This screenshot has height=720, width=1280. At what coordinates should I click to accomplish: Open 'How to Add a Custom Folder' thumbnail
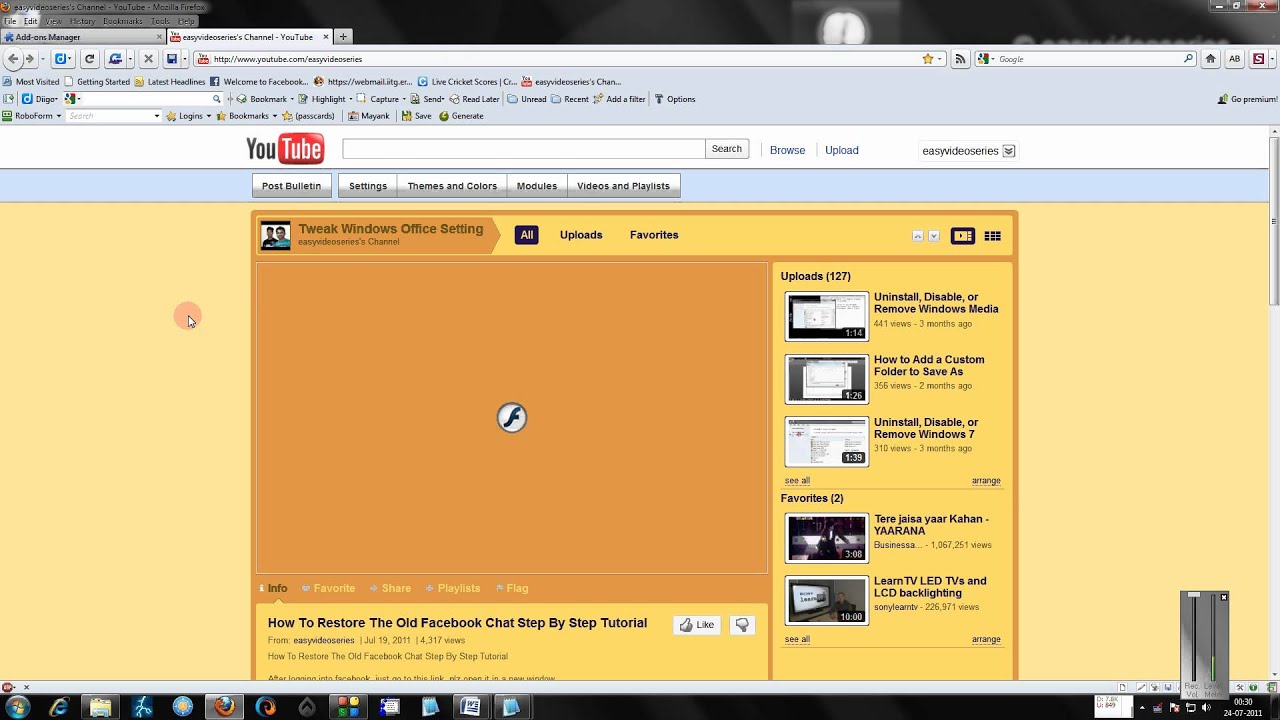[827, 379]
